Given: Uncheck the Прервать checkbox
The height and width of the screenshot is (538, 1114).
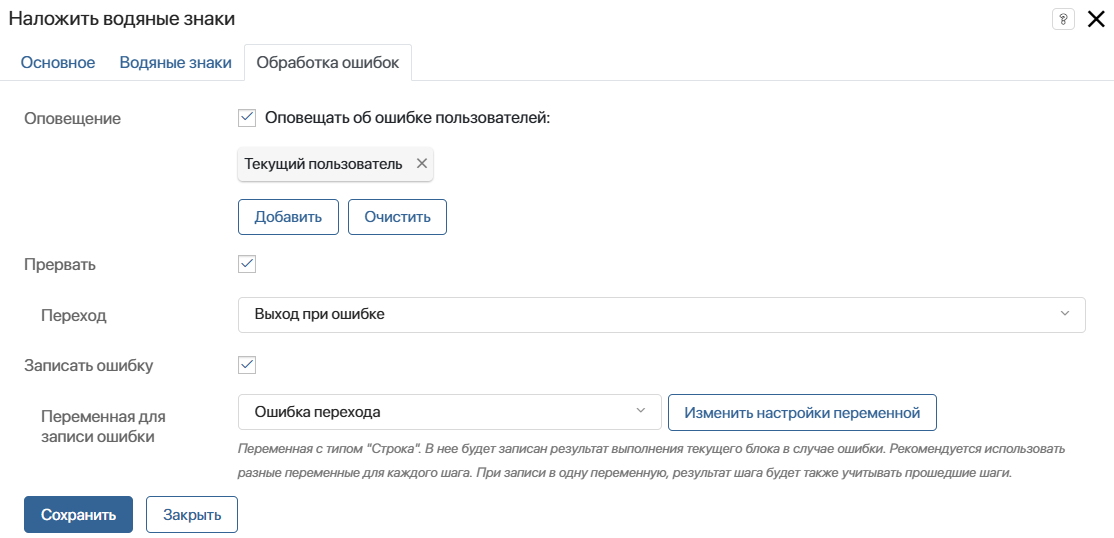Looking at the screenshot, I should click(247, 264).
